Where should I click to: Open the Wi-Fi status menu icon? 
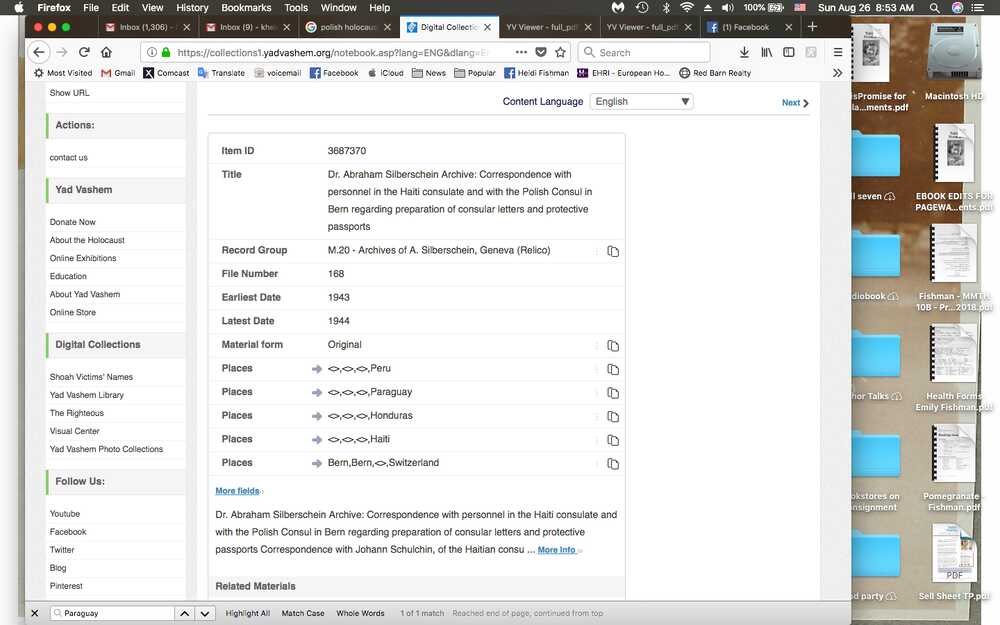(x=686, y=8)
